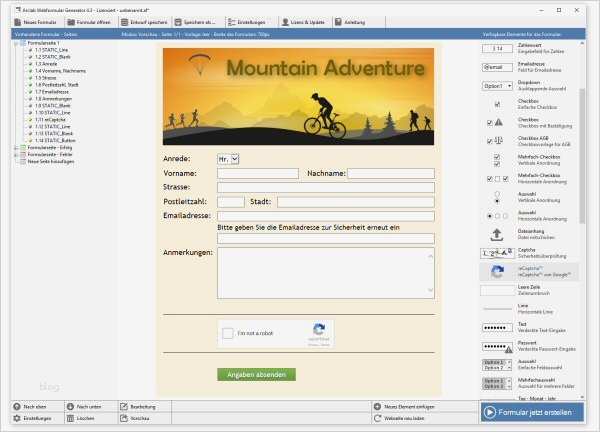Open Einstellungen from the top toolbar

tap(247, 22)
